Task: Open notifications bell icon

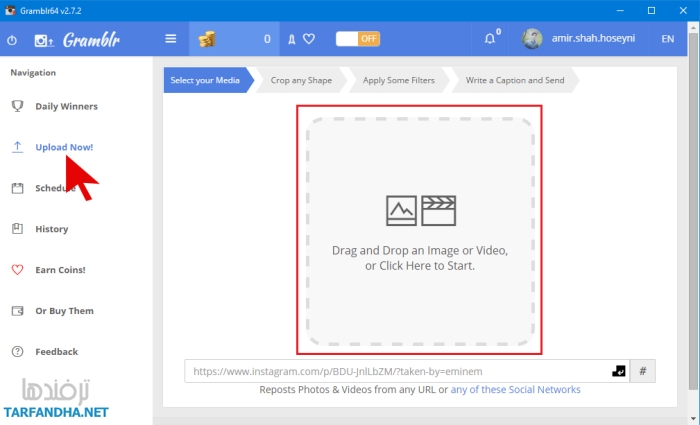Action: pos(490,39)
